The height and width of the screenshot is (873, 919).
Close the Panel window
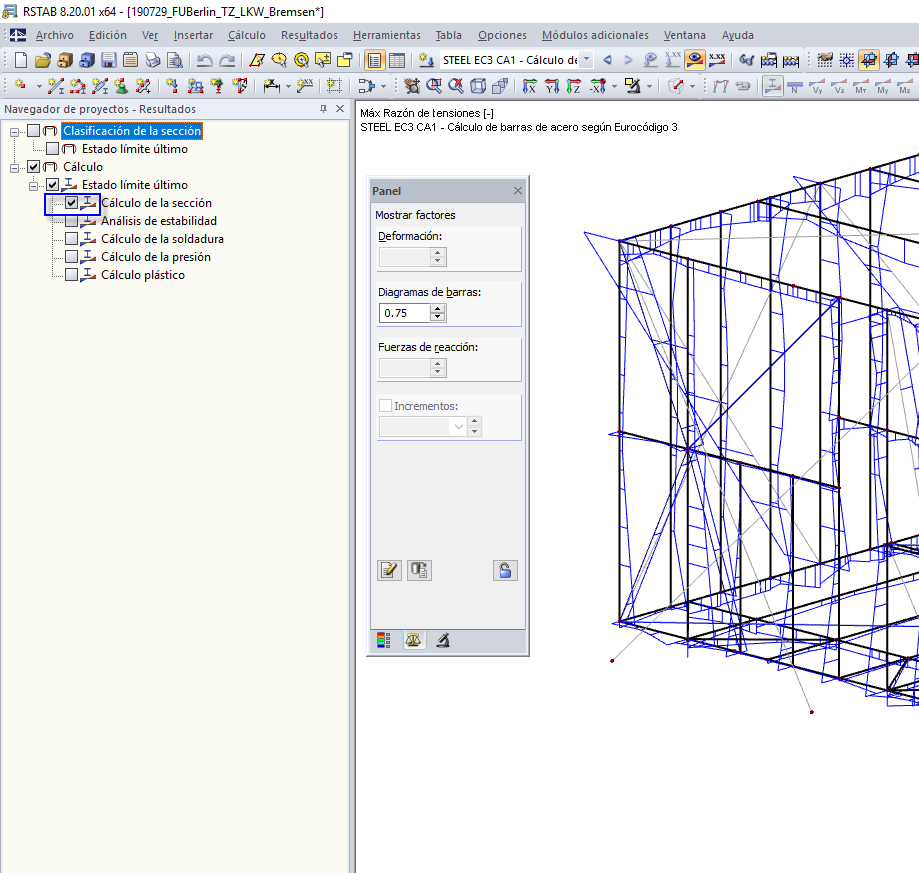click(x=518, y=190)
